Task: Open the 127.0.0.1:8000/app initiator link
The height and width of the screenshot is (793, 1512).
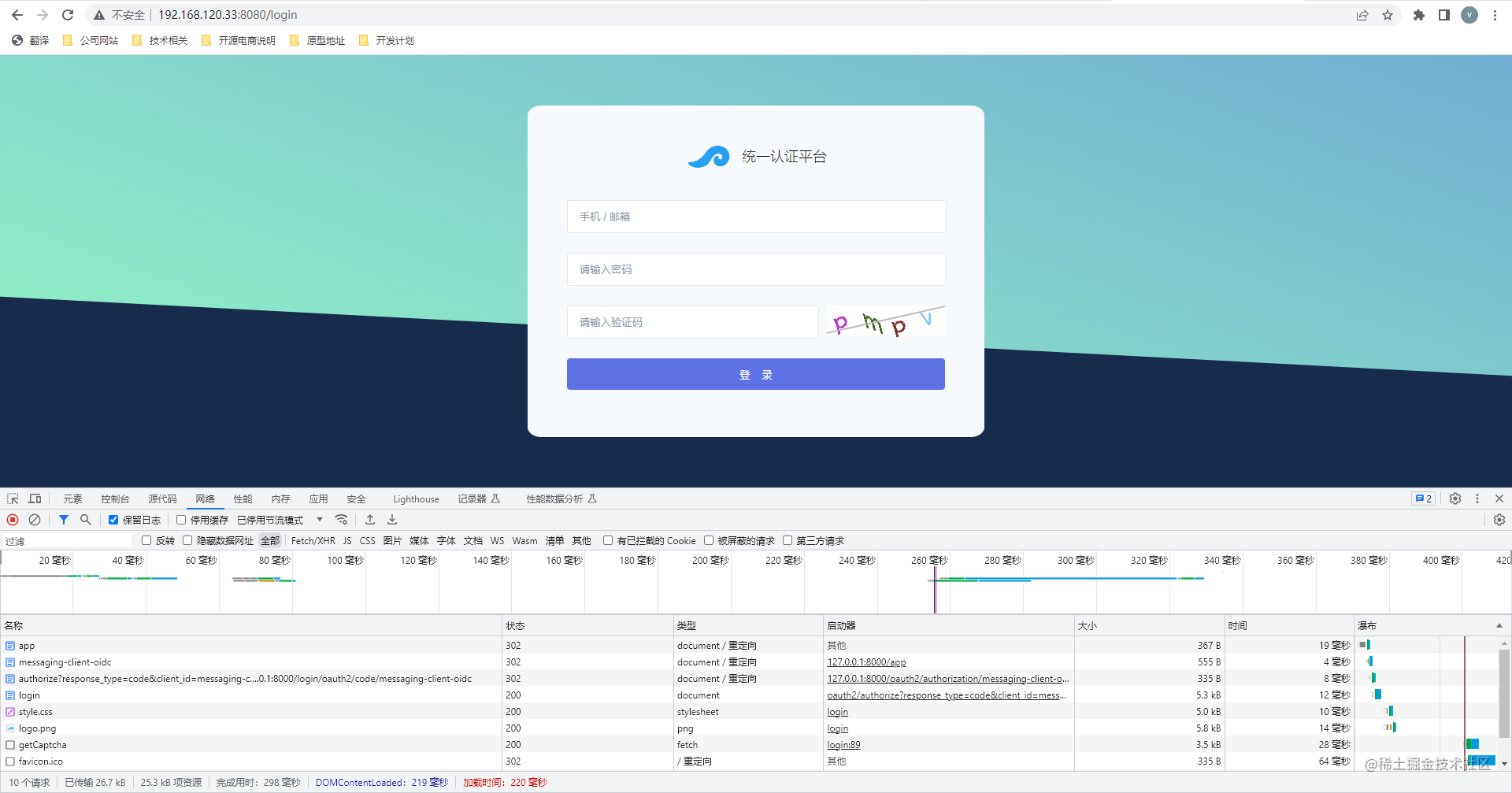Action: point(866,662)
